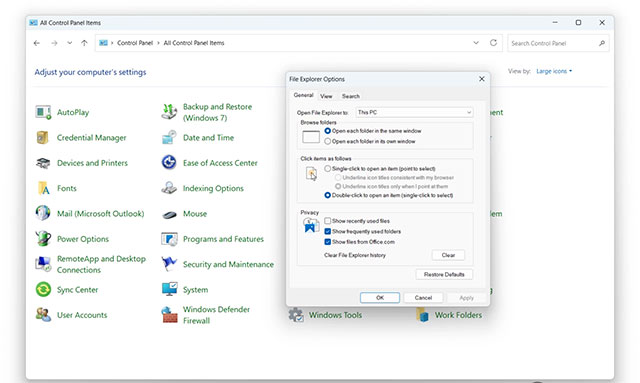
Task: Expand chevron after Control Panel breadcrumb
Action: click(x=158, y=43)
